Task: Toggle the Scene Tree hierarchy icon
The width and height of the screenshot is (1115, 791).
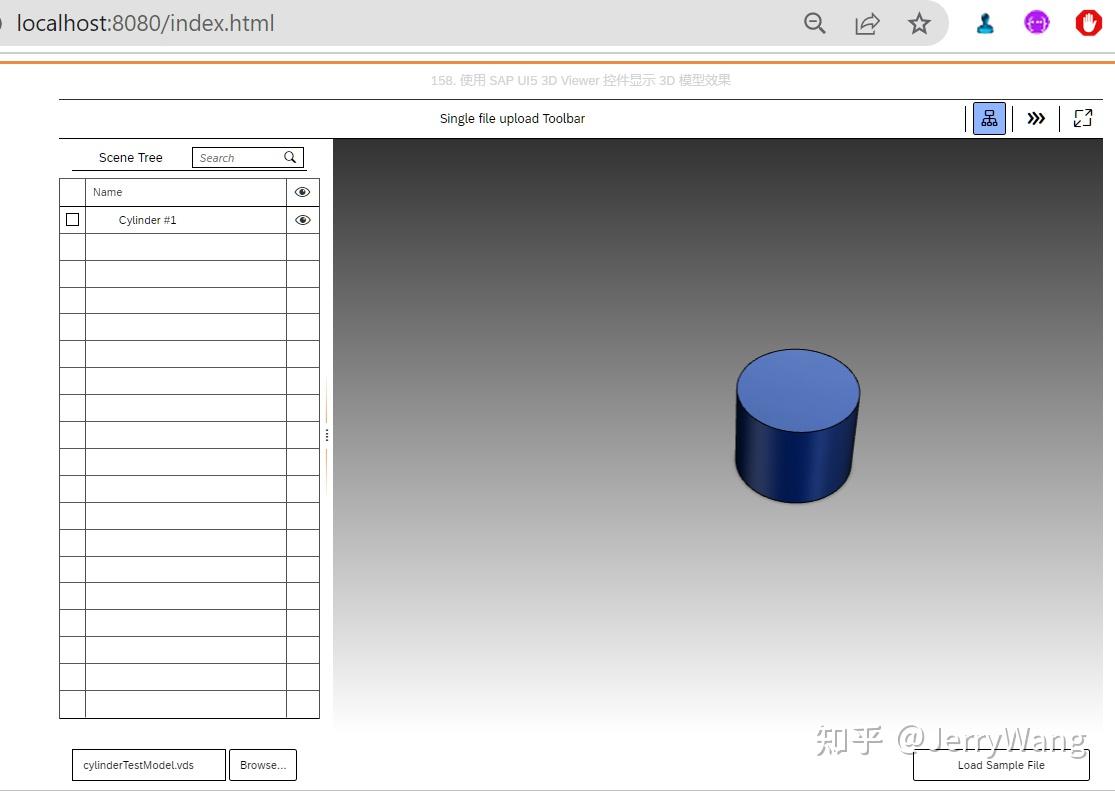Action: click(988, 118)
